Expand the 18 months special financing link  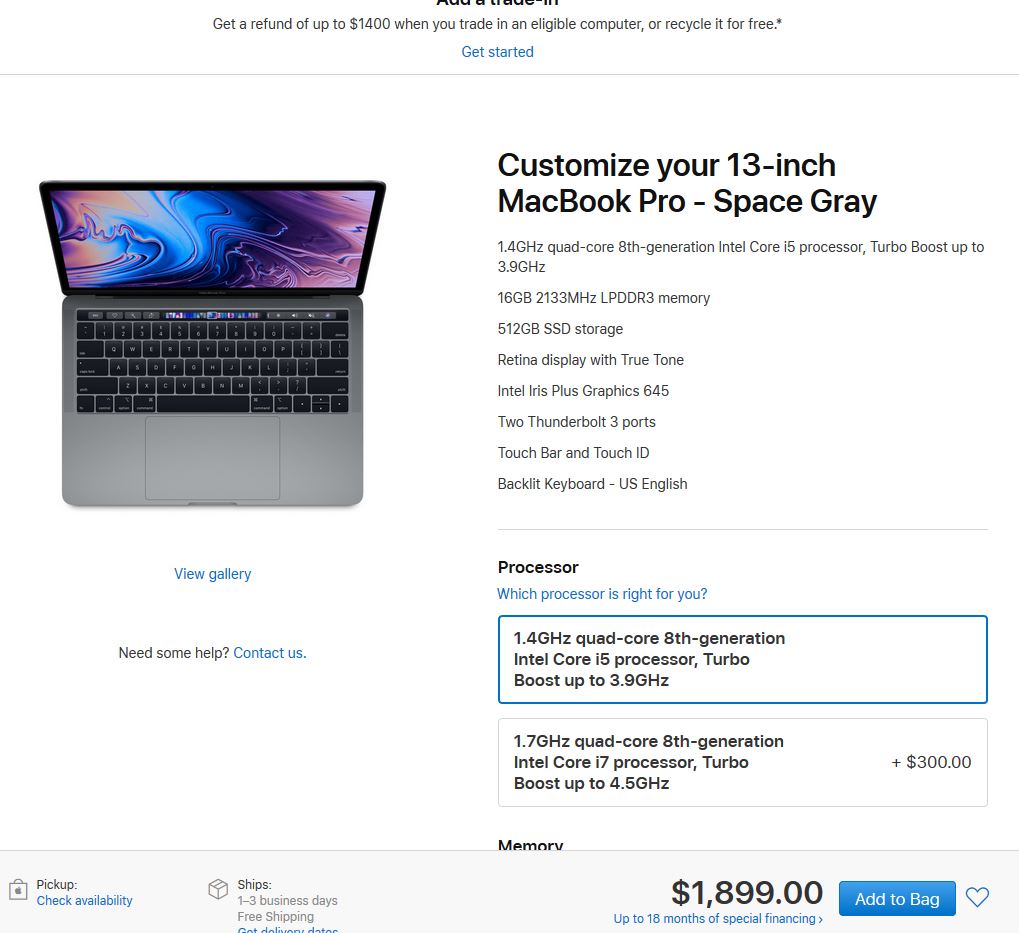point(718,919)
